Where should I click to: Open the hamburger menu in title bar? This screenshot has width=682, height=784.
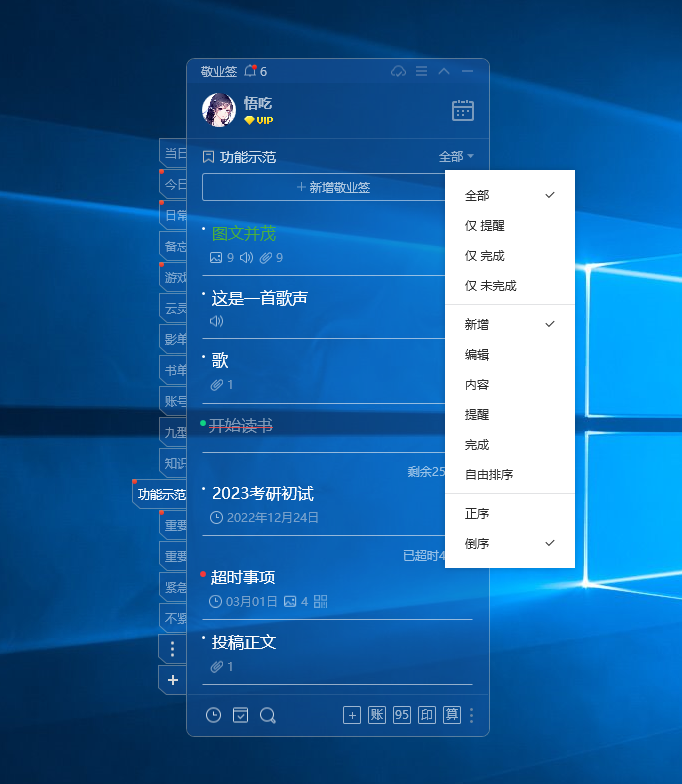tap(422, 71)
